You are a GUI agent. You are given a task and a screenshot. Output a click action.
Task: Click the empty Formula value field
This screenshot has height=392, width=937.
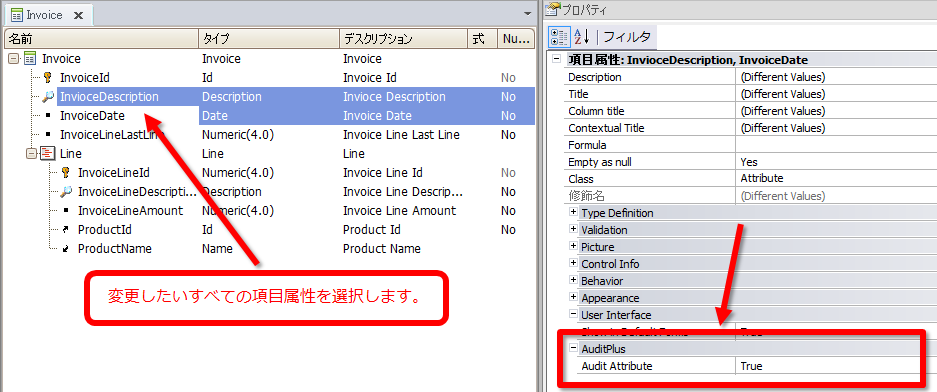tap(837, 145)
